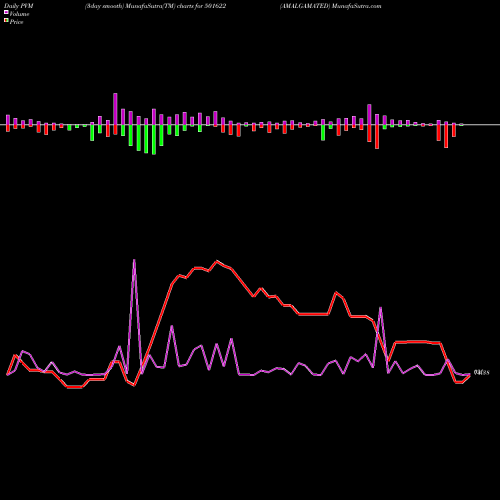Click the '(AMALGAMATED) MunafaSutra.com' heading
This screenshot has width=500, height=500.
point(330,6)
